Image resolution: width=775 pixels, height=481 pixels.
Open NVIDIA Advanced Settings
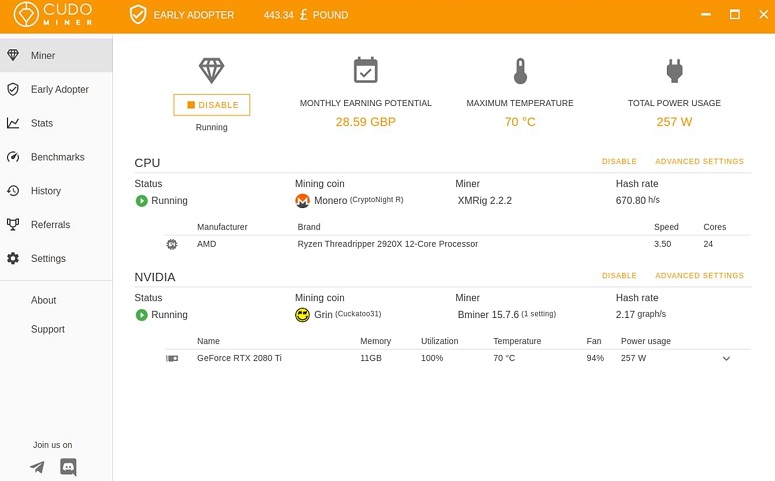click(699, 276)
